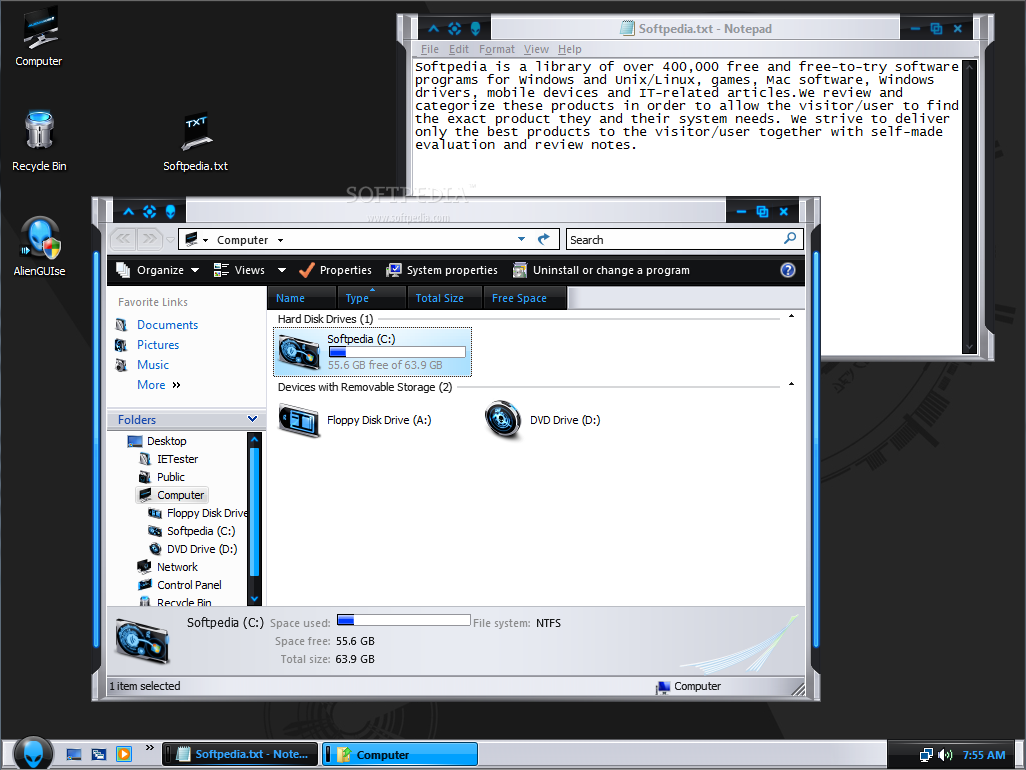
Task: Collapse the Folders pane
Action: pos(253,419)
